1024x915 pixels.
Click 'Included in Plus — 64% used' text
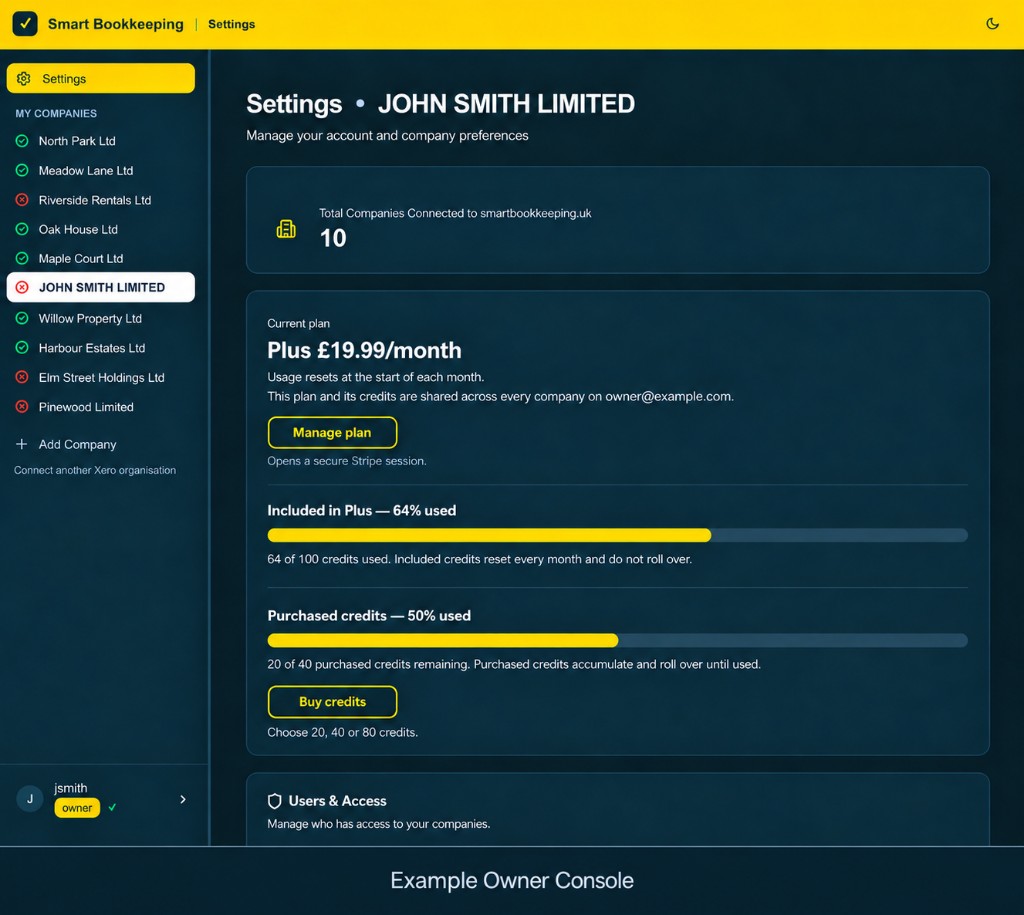pyautogui.click(x=362, y=511)
